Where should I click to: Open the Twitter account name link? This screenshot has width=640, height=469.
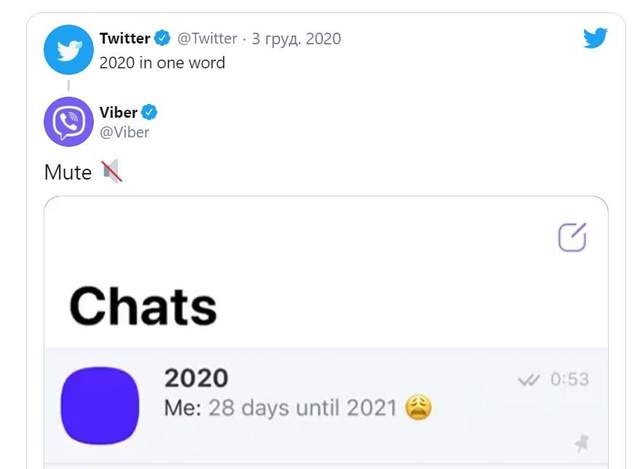coord(124,39)
